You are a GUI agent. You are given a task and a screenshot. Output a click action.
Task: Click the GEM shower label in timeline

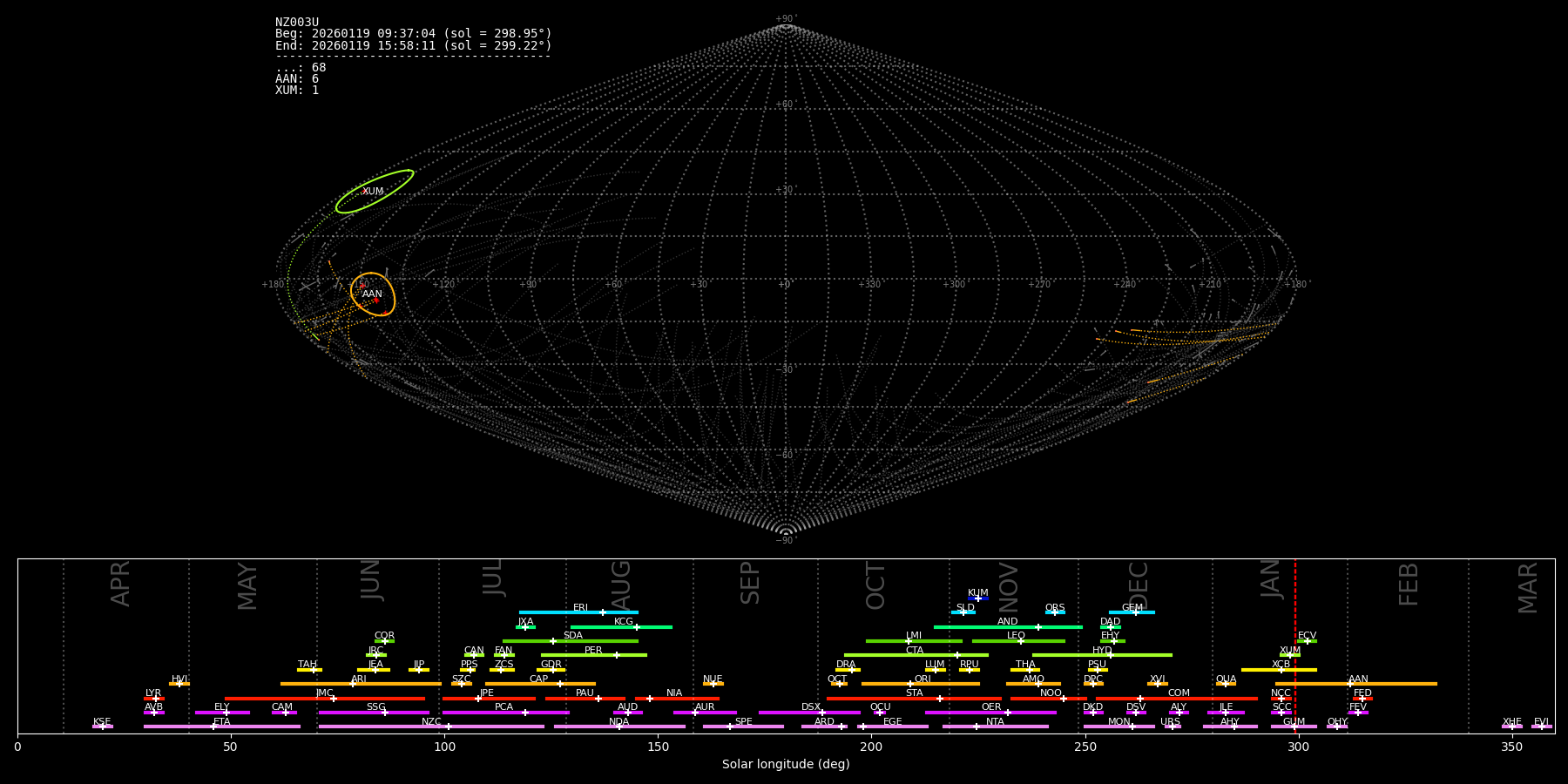click(1132, 608)
